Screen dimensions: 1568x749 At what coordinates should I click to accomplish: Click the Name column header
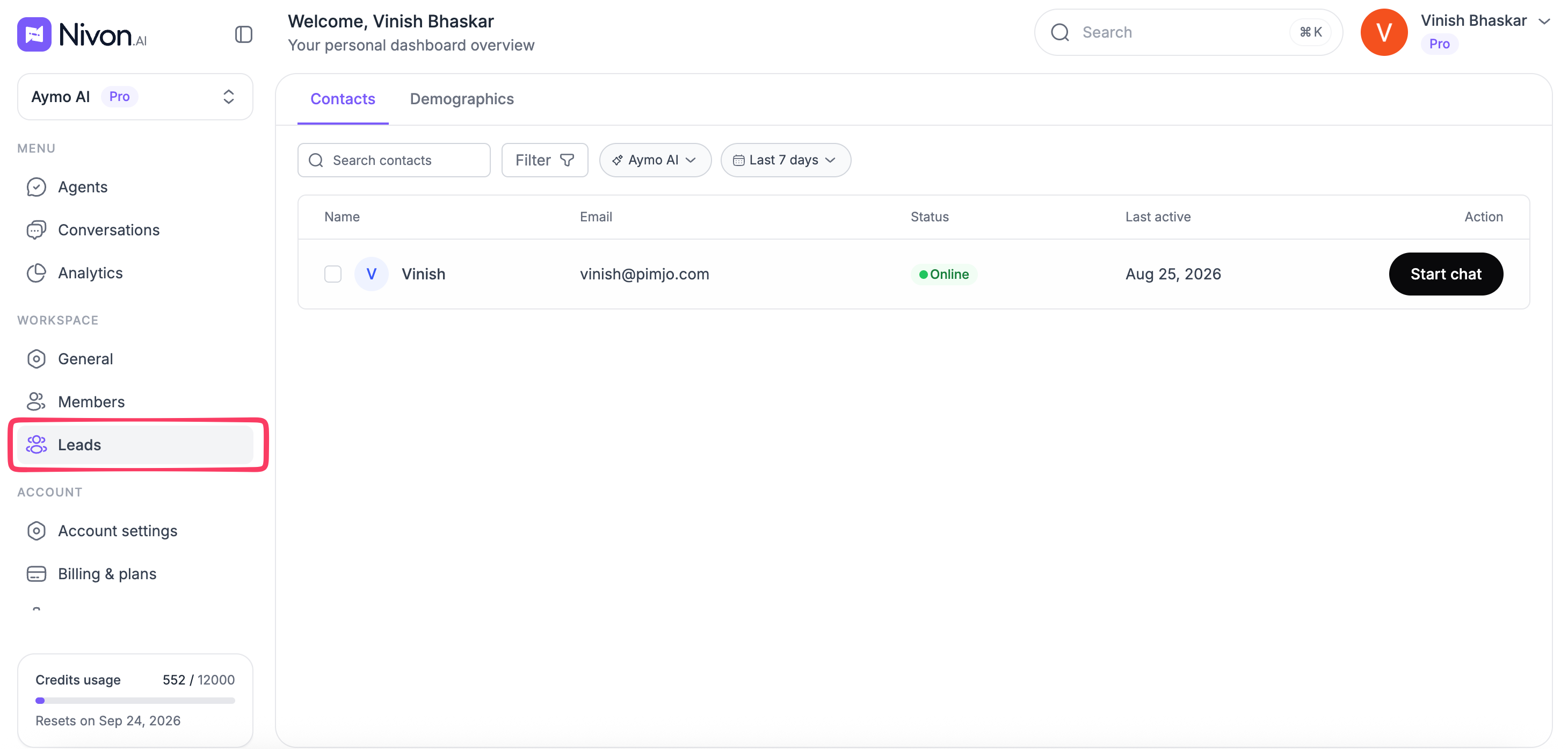click(342, 217)
